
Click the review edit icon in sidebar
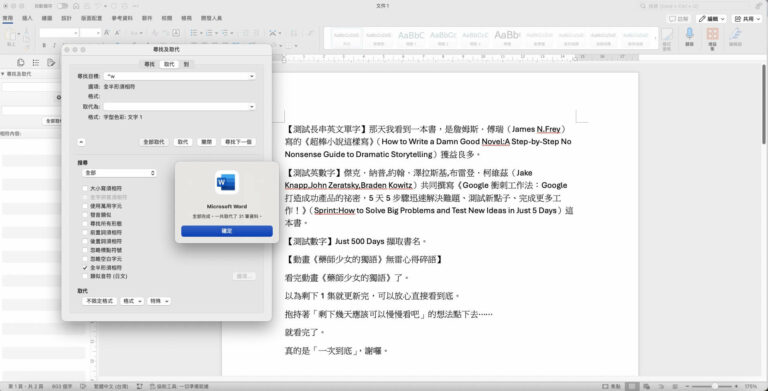click(x=51, y=63)
